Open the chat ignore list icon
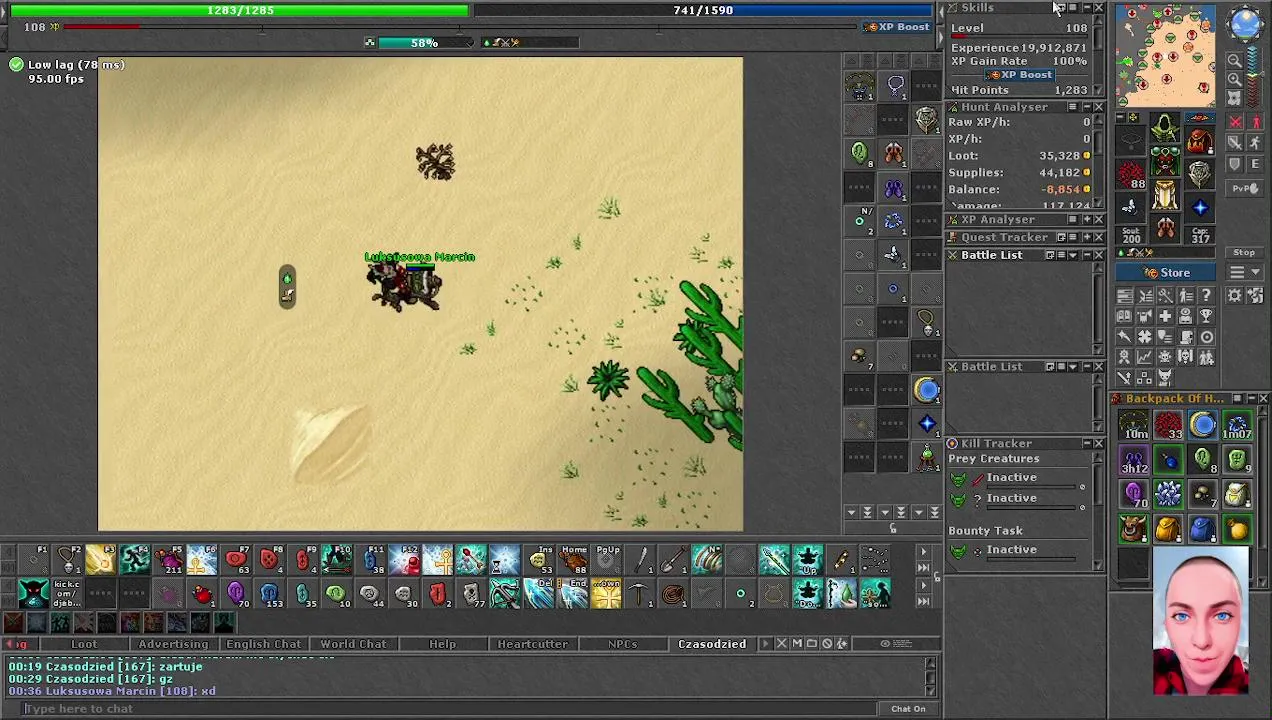Image resolution: width=1272 pixels, height=720 pixels. click(827, 643)
